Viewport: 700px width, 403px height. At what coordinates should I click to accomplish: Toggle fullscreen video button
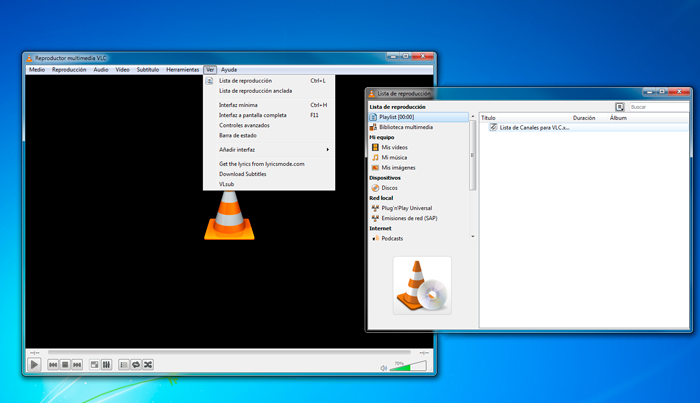(x=95, y=365)
